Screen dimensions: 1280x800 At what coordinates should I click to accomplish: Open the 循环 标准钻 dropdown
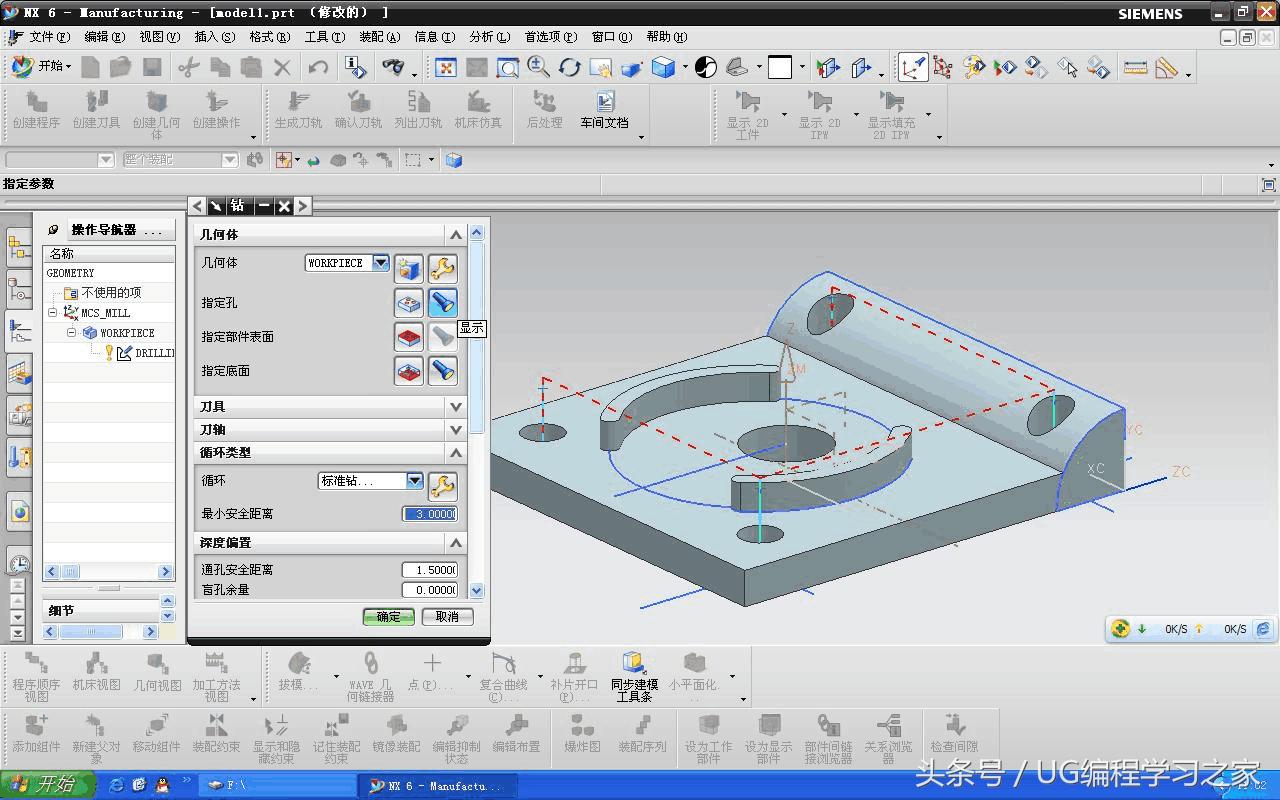pyautogui.click(x=414, y=481)
